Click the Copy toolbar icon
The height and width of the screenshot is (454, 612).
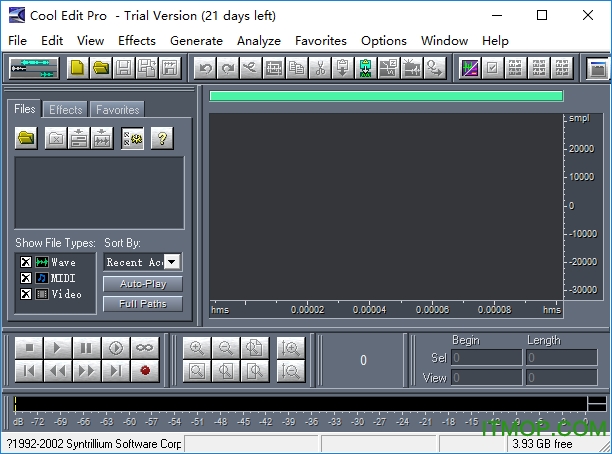pos(297,68)
